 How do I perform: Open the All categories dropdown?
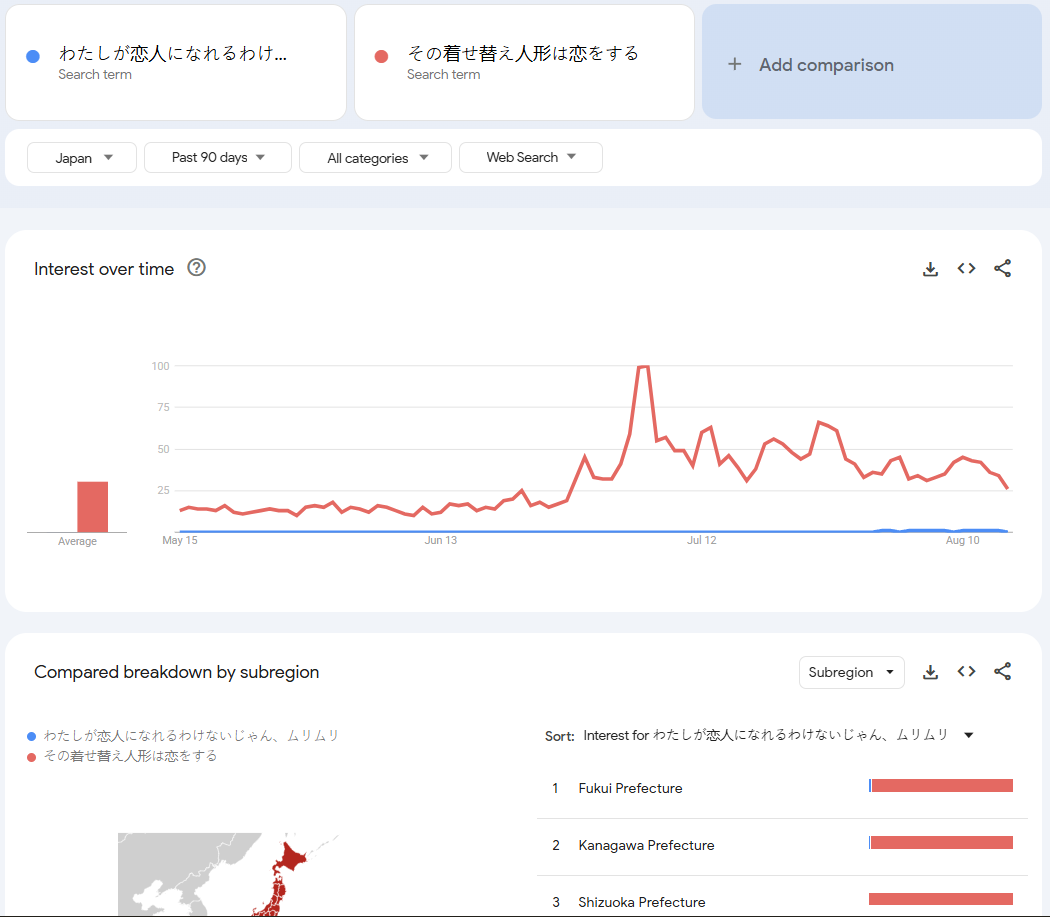tap(375, 157)
